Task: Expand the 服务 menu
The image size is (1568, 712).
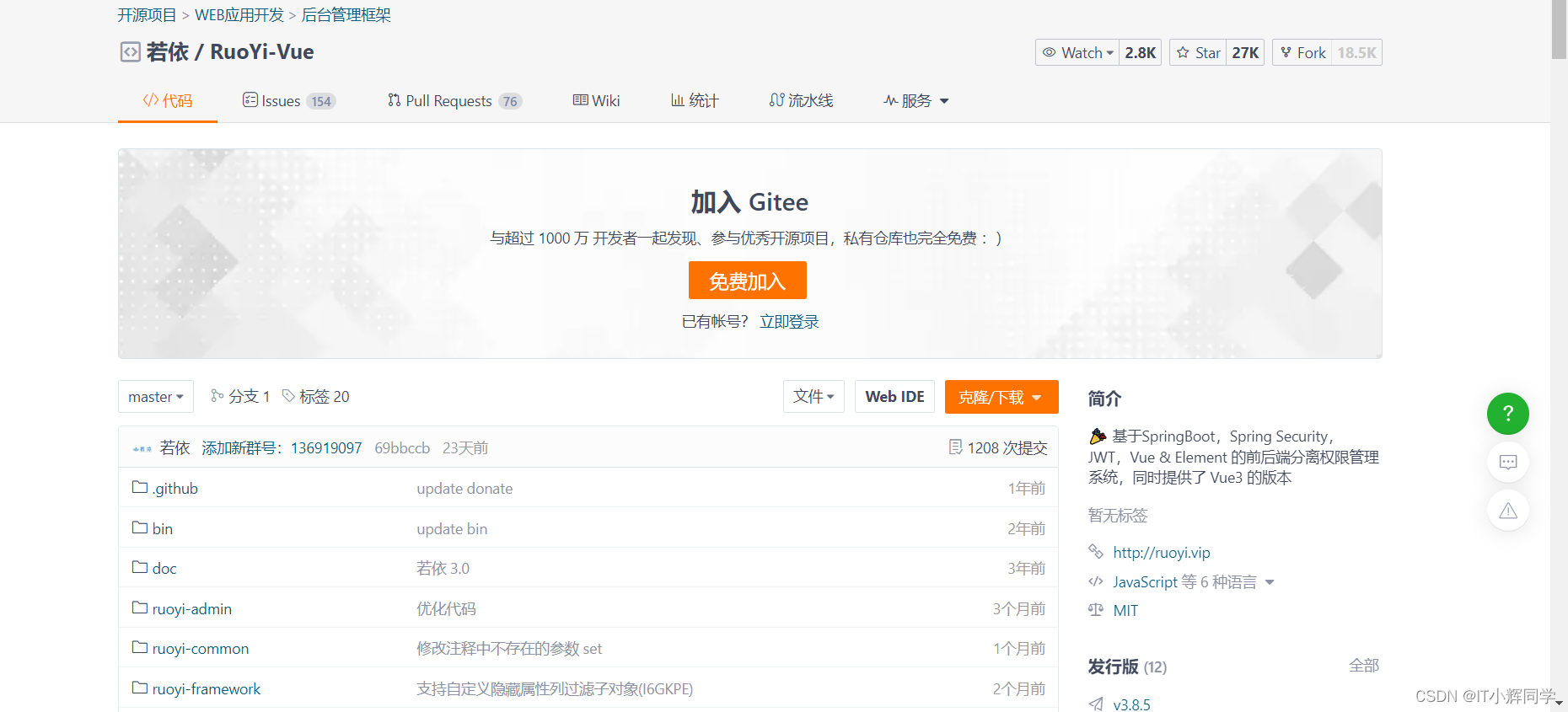Action: point(916,101)
